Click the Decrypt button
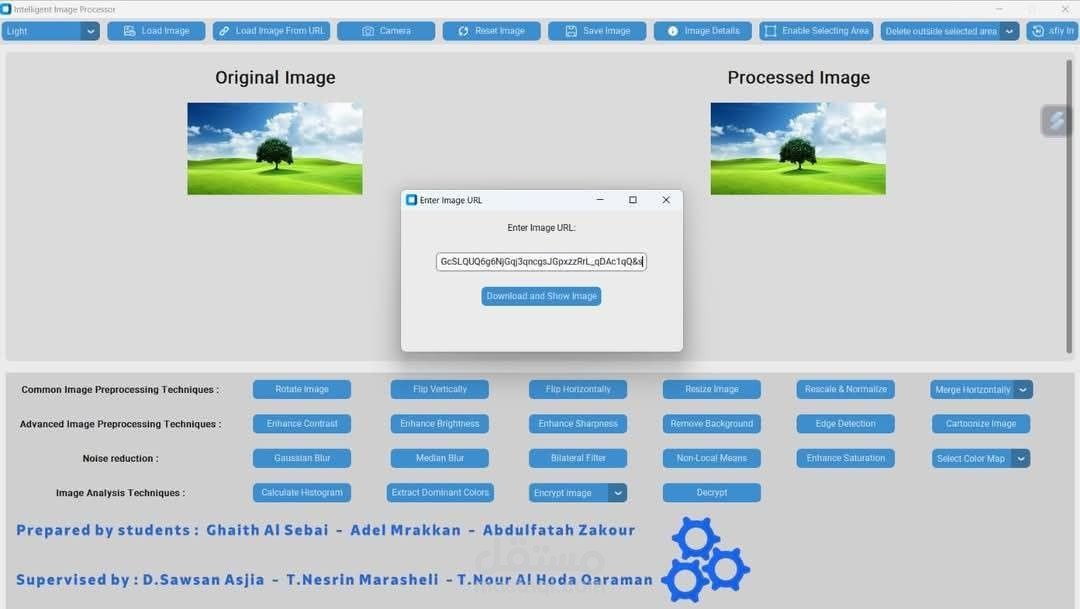This screenshot has width=1080, height=609. point(712,493)
